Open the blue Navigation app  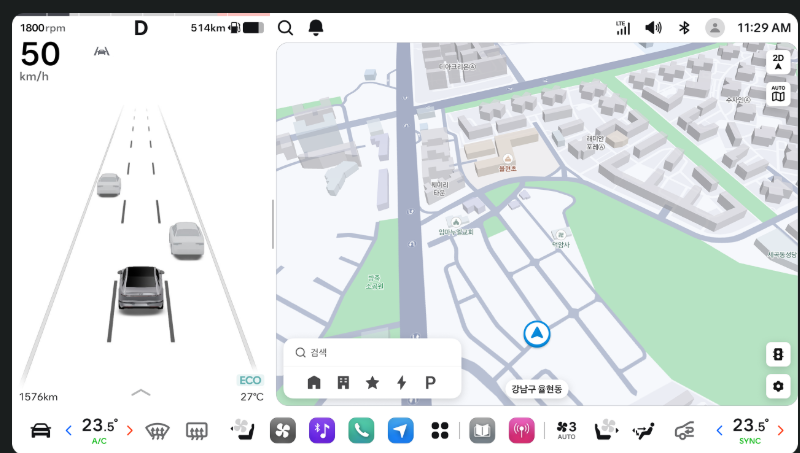tap(401, 431)
